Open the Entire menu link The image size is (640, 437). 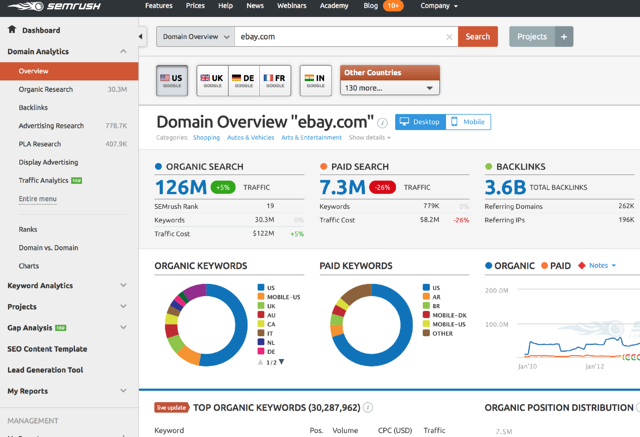(x=38, y=199)
